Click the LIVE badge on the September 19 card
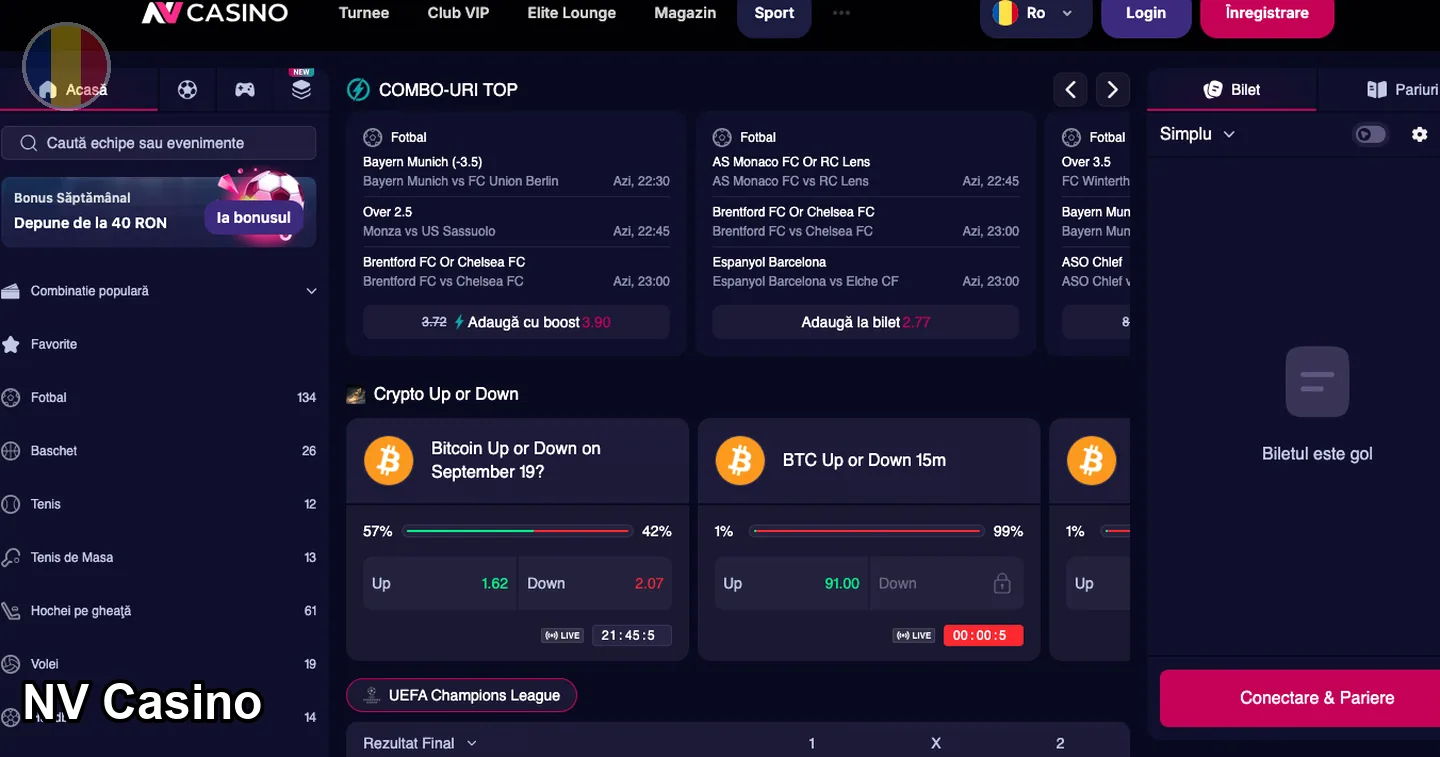Viewport: 1440px width, 757px height. click(x=562, y=635)
